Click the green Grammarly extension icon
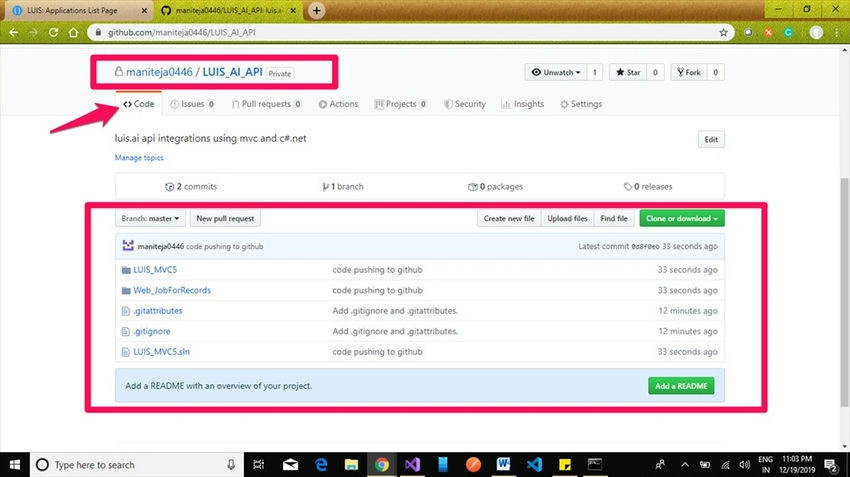The image size is (850, 477). tap(788, 33)
